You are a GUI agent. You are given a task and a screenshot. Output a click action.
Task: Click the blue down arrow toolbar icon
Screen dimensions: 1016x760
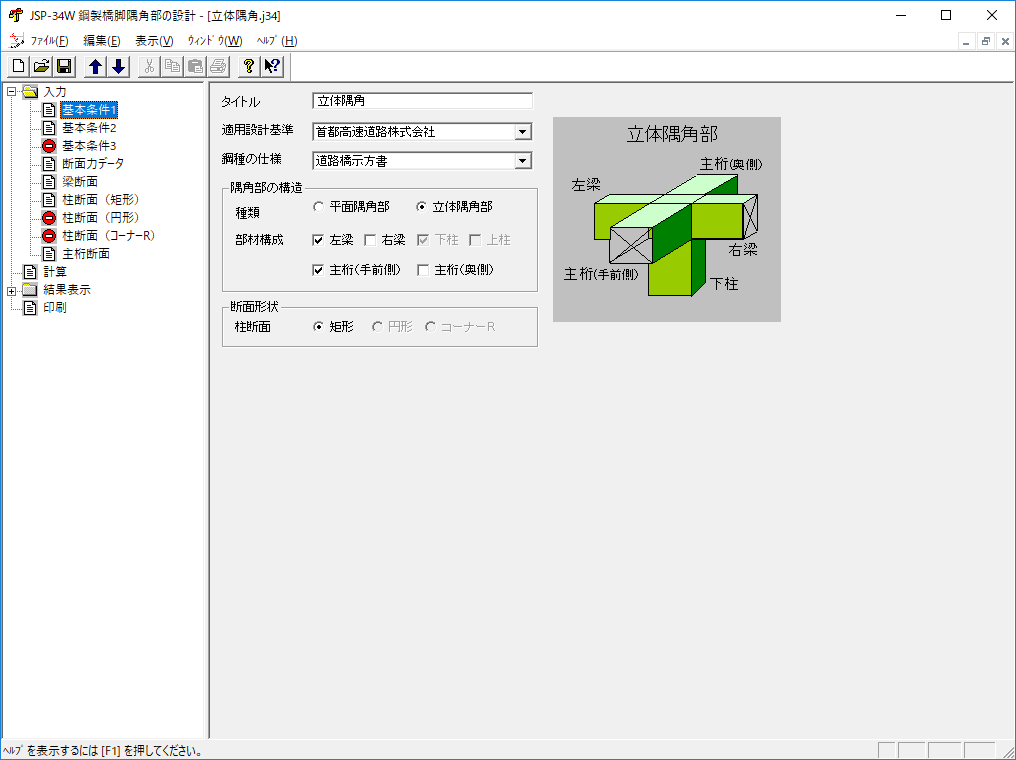118,67
